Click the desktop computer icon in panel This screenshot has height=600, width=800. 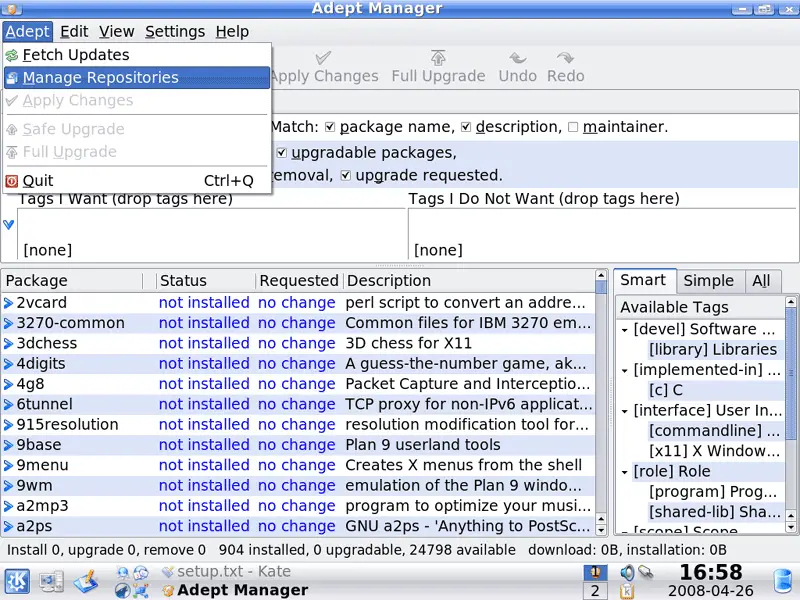pos(52,582)
